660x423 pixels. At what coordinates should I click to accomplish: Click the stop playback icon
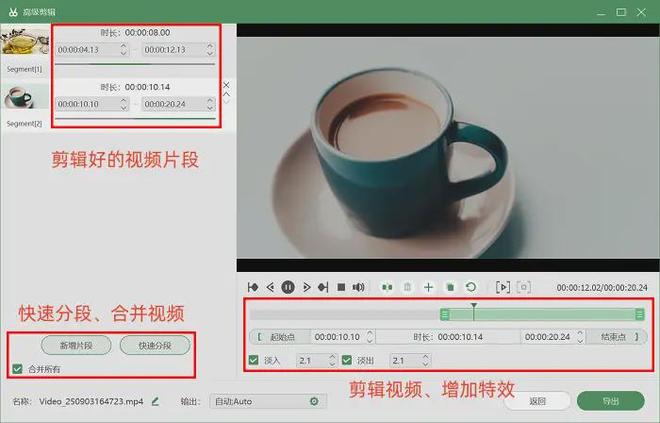pyautogui.click(x=340, y=287)
